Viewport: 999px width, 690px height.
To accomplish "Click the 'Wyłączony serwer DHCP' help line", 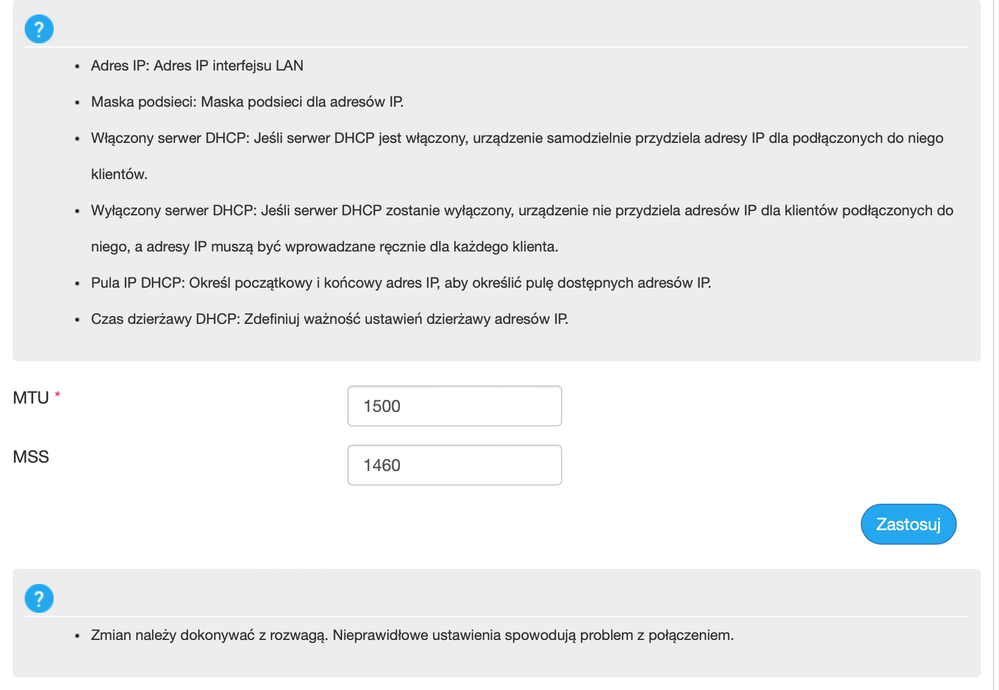I will pyautogui.click(x=522, y=211).
